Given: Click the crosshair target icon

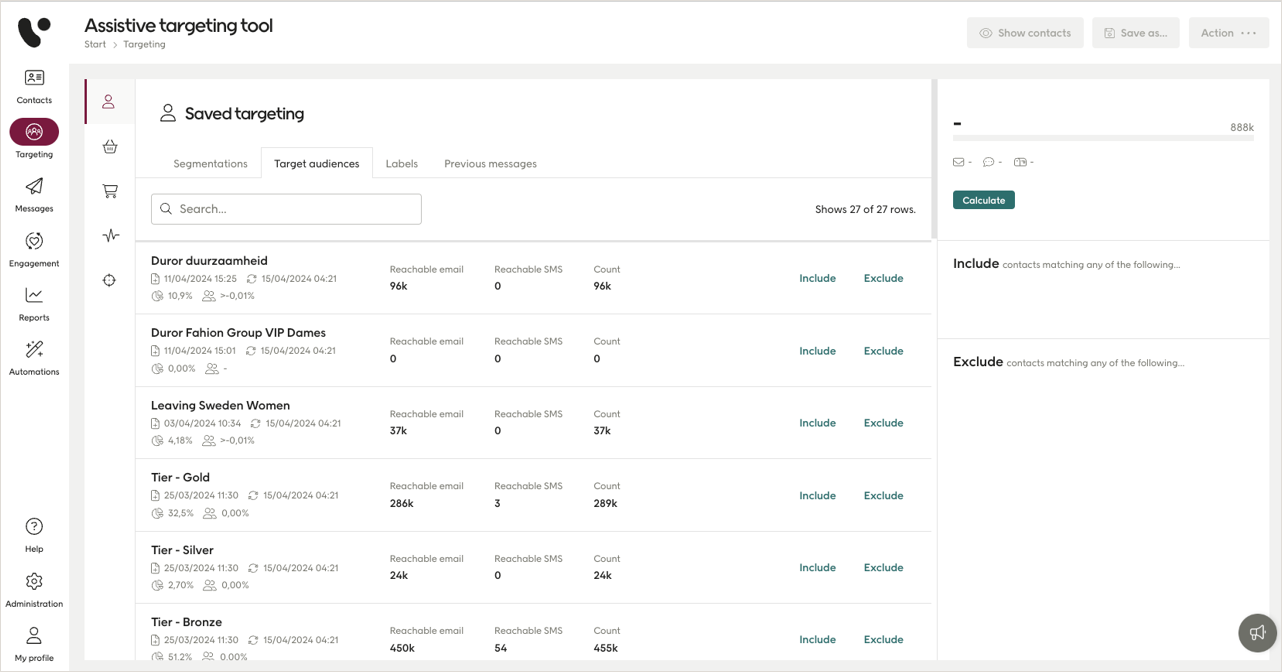Looking at the screenshot, I should [x=110, y=280].
